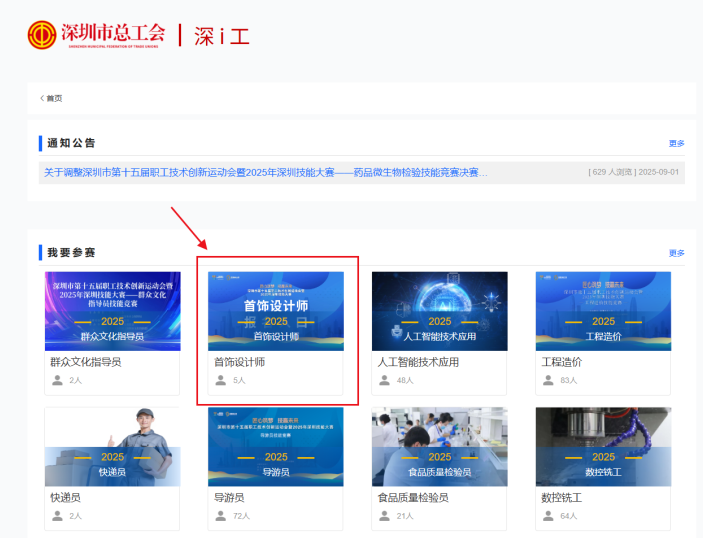Click 21人 count on 食品质量检验员 card
The width and height of the screenshot is (703, 538).
point(405,516)
